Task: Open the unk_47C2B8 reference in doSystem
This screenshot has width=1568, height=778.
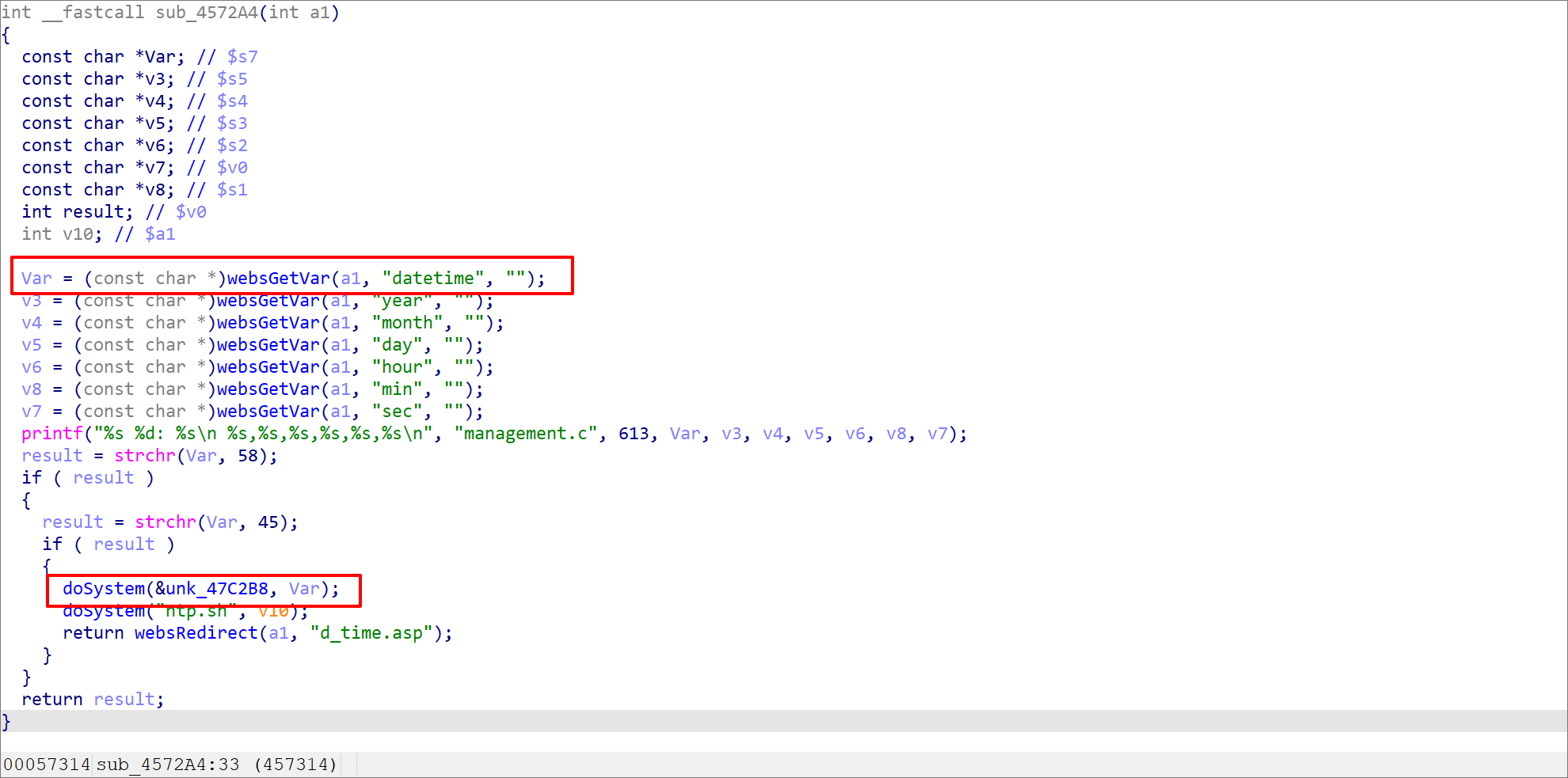Action: pyautogui.click(x=211, y=589)
